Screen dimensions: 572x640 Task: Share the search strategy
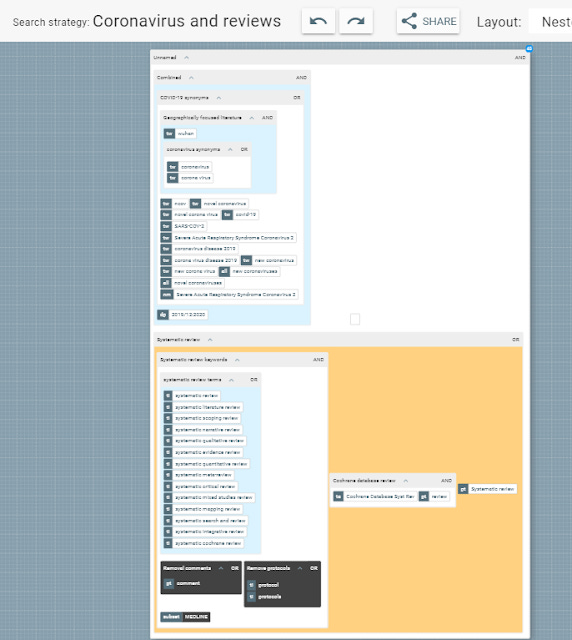(428, 21)
